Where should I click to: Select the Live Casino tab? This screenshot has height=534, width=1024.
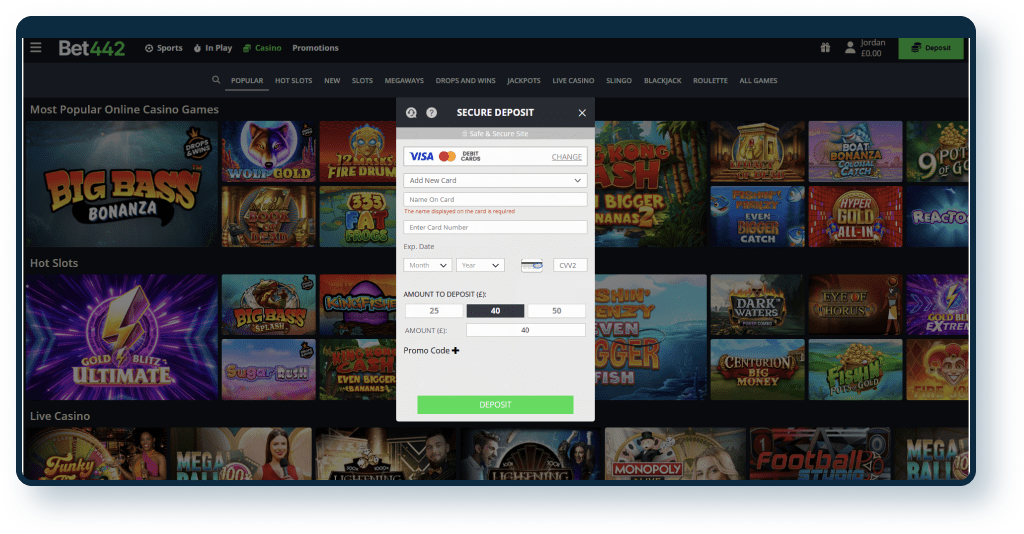click(x=573, y=80)
